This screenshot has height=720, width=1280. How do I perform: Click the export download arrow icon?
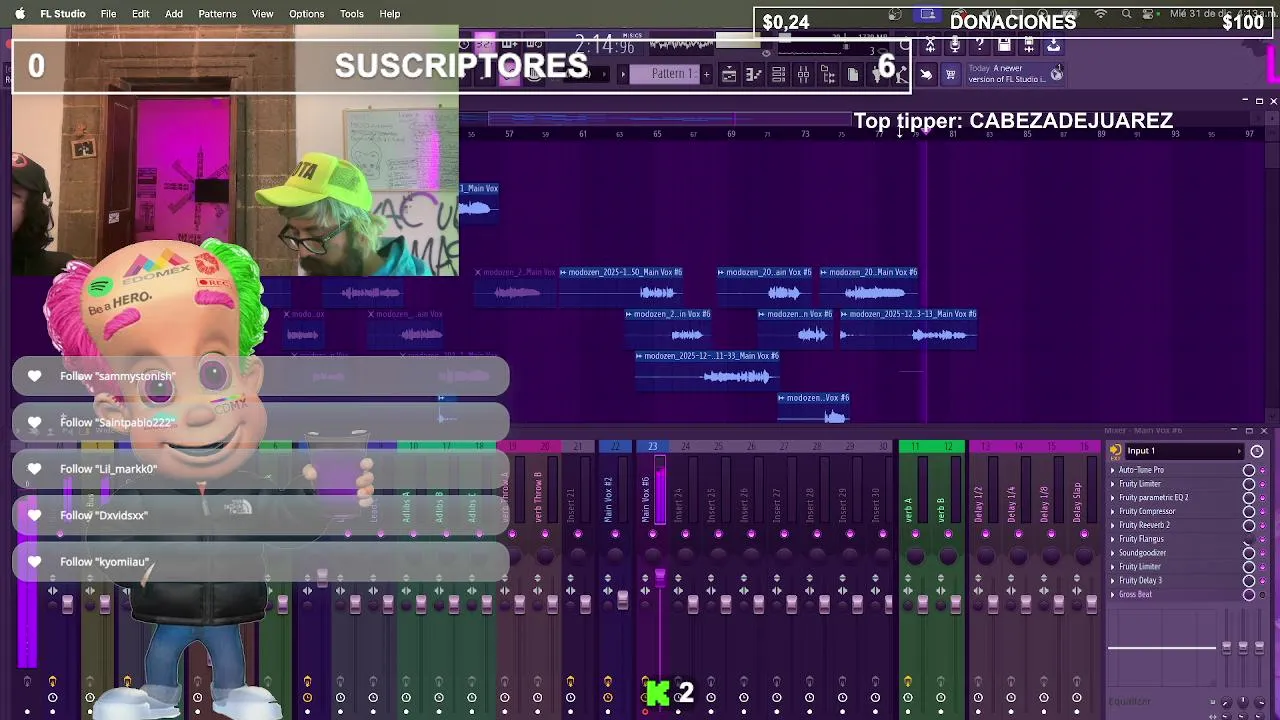pyautogui.click(x=1053, y=45)
